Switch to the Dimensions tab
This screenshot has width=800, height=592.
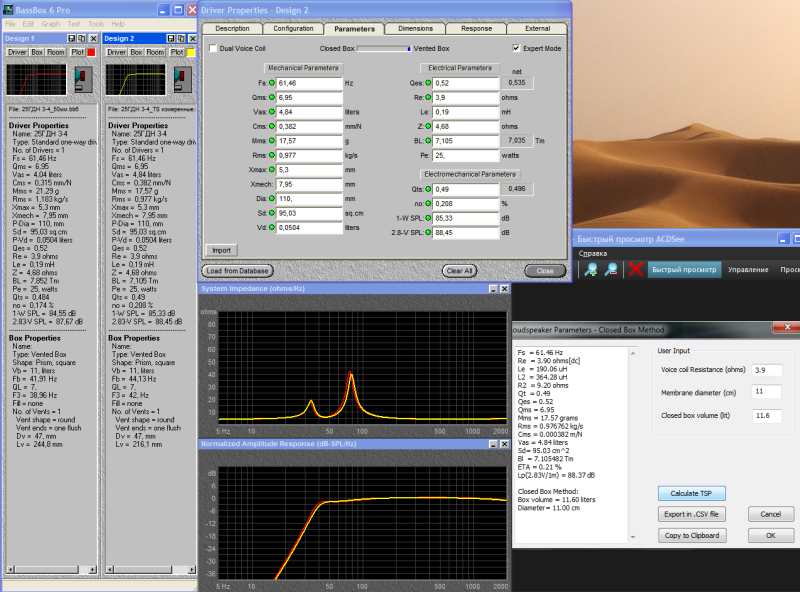point(415,29)
